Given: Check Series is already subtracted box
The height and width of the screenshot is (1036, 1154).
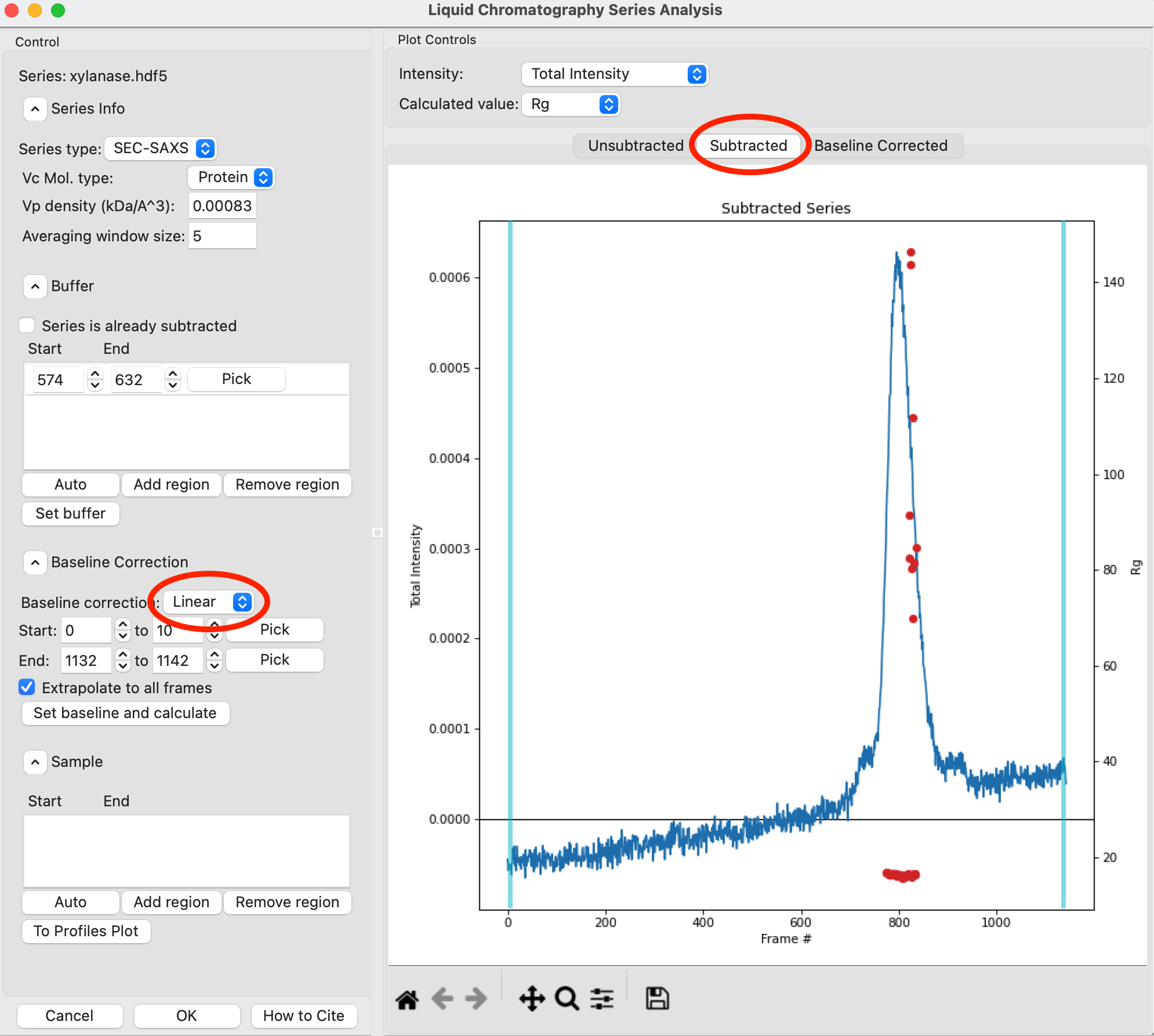Looking at the screenshot, I should [x=27, y=325].
